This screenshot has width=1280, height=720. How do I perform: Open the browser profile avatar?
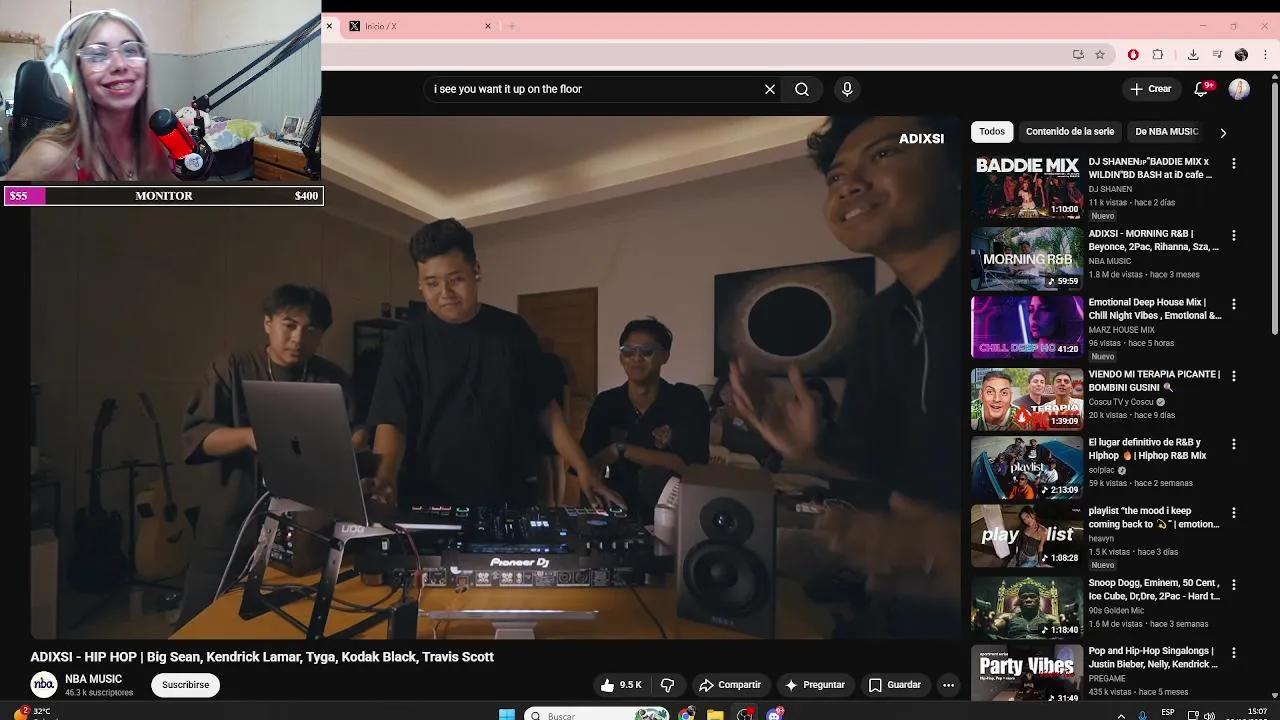(1241, 55)
